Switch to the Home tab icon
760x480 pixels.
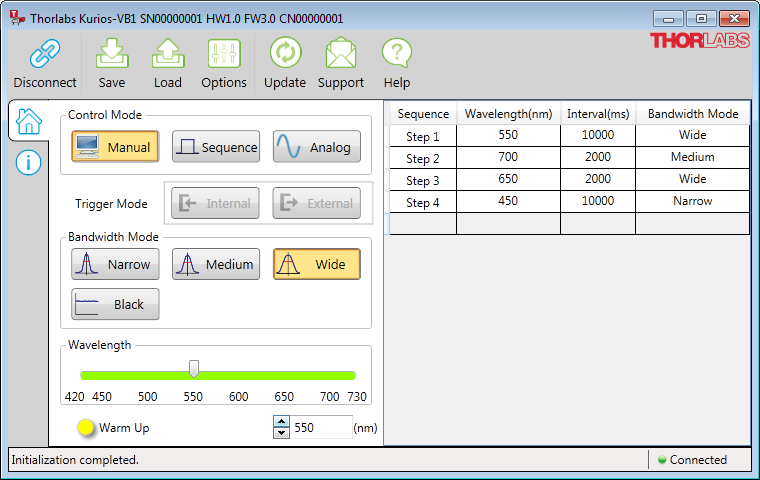pos(29,121)
